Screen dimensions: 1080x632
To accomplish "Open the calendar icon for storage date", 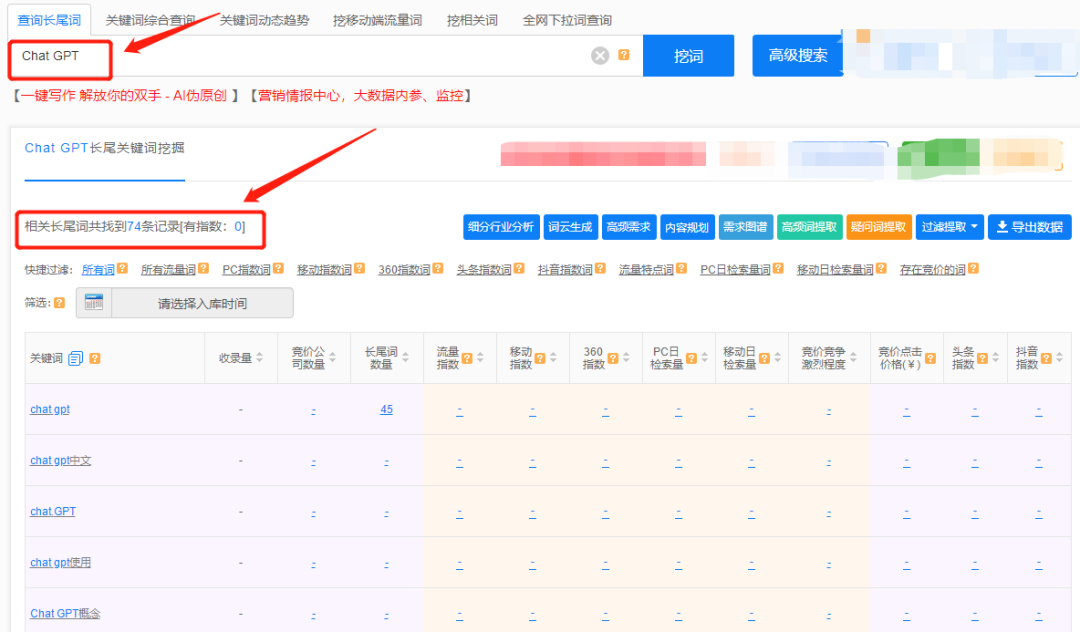I will click(x=94, y=302).
